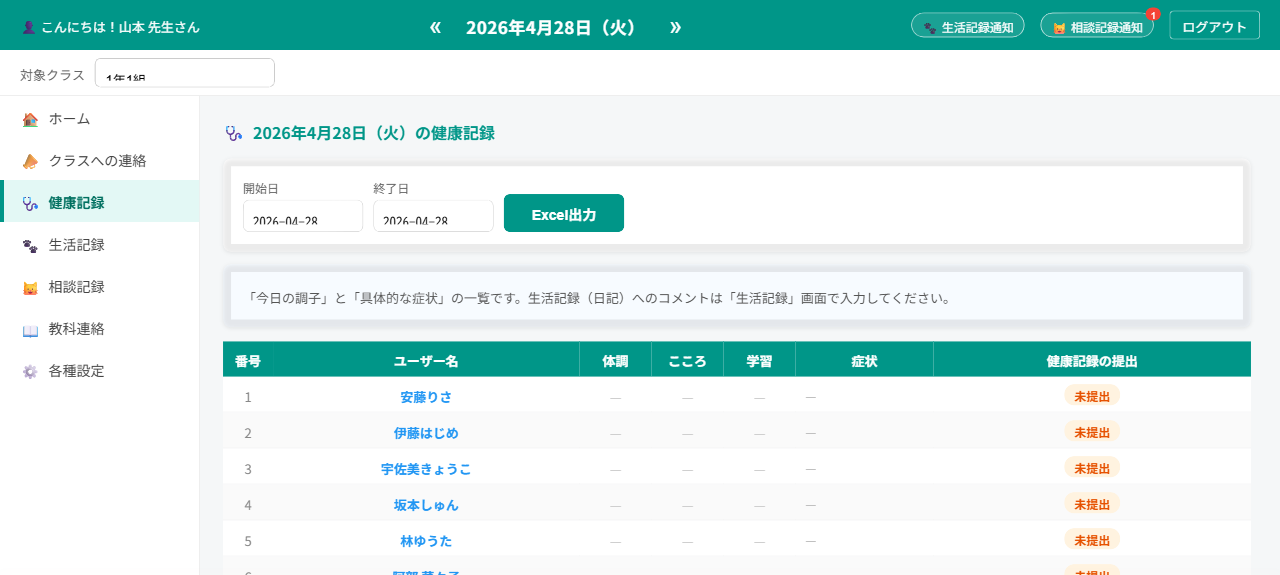Click the 健康記録の提出 column header

1092,361
